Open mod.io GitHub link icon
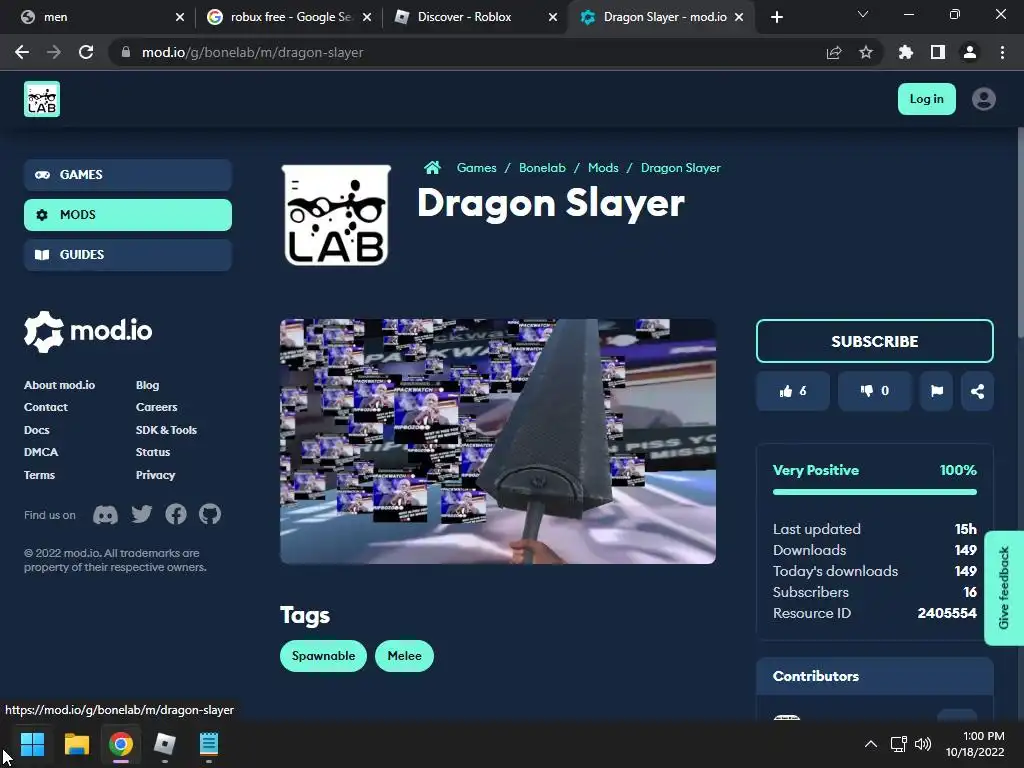 pos(210,514)
